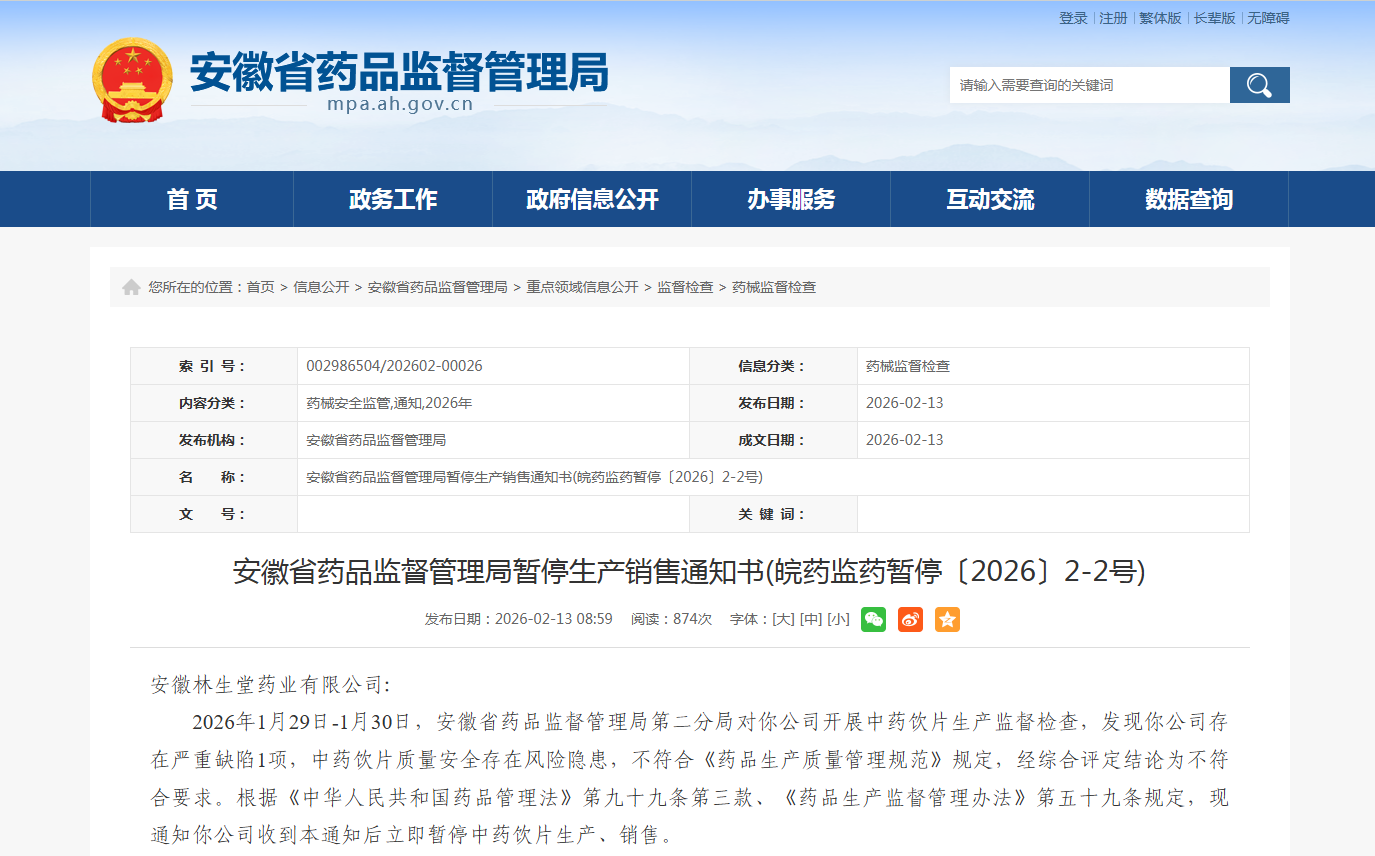Click the magnifier search button

tap(1259, 85)
